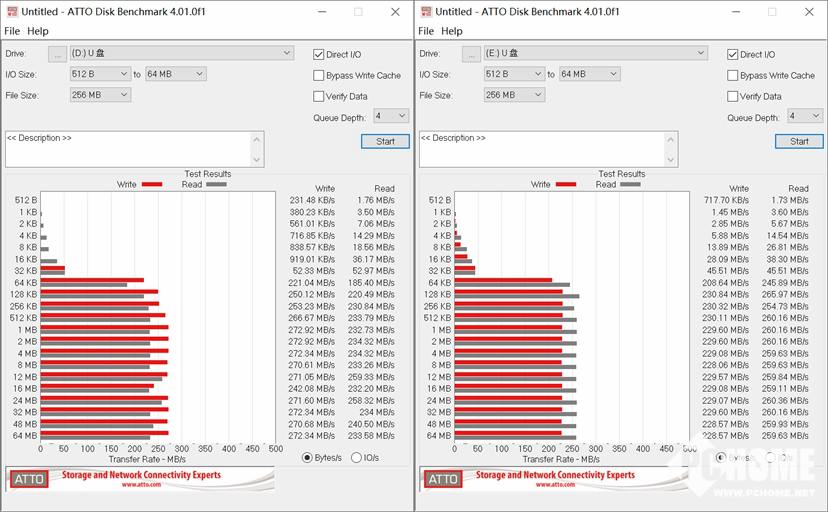Image resolution: width=828 pixels, height=512 pixels.
Task: Click red Write legend swatch in right window
Action: click(x=566, y=184)
